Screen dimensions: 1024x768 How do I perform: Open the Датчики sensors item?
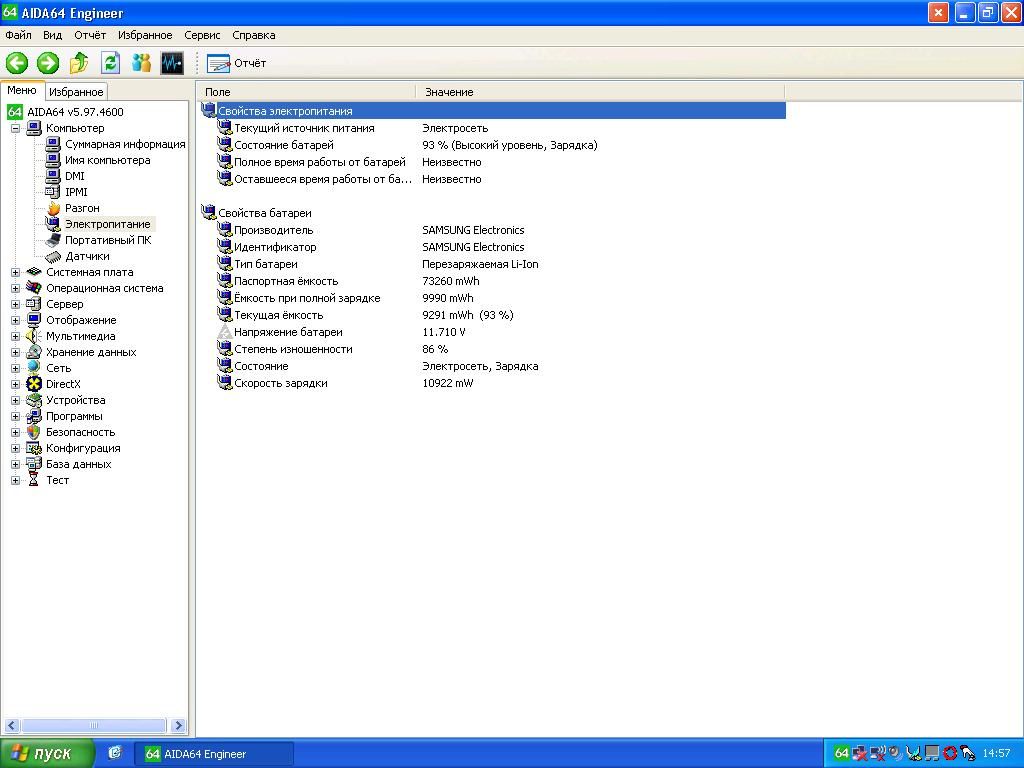coord(87,256)
